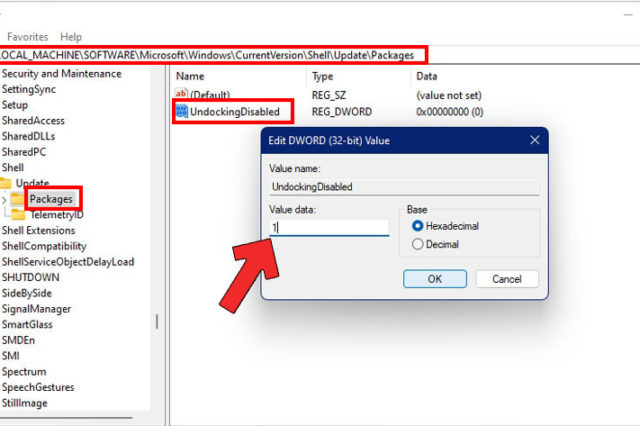
Task: Select the Packages key
Action: (x=51, y=199)
